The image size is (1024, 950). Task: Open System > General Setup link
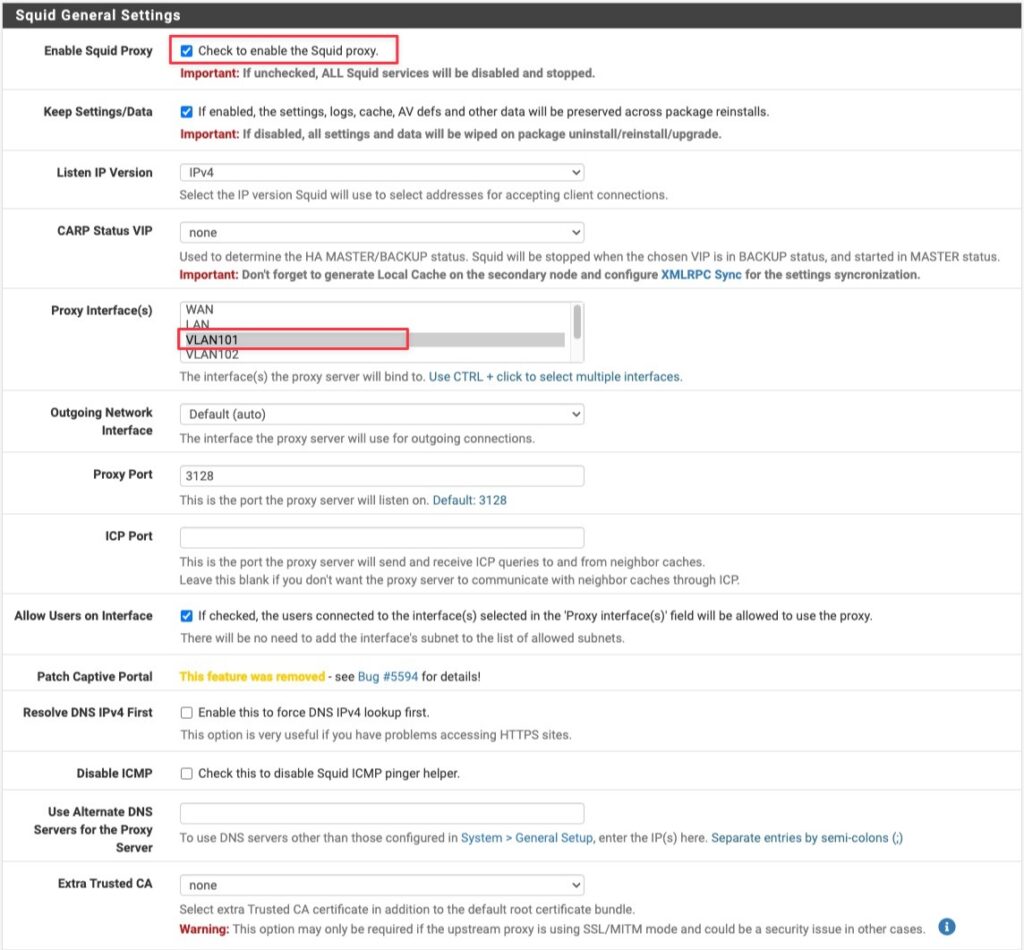[x=527, y=838]
